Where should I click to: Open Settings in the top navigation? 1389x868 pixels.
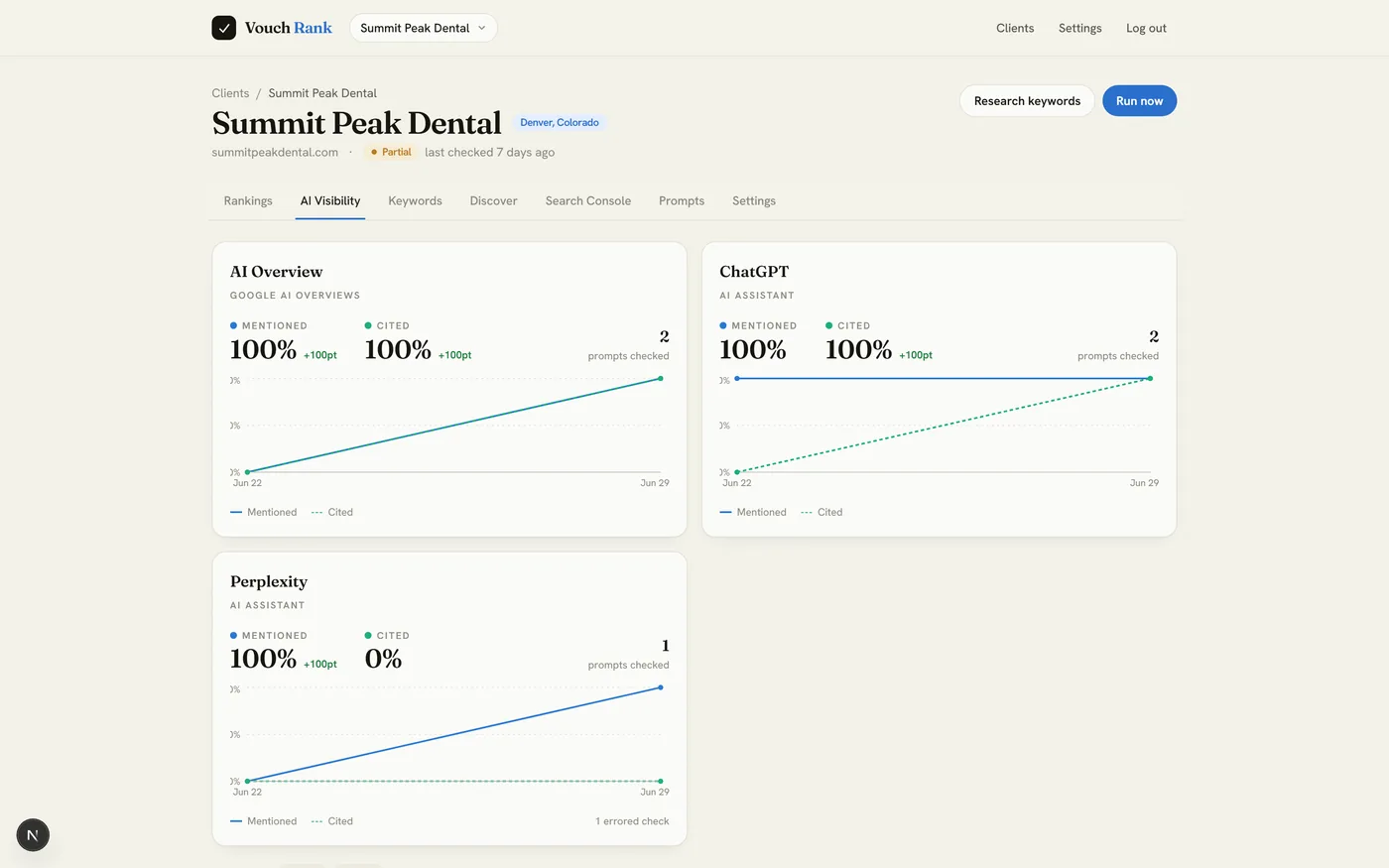click(x=1079, y=28)
